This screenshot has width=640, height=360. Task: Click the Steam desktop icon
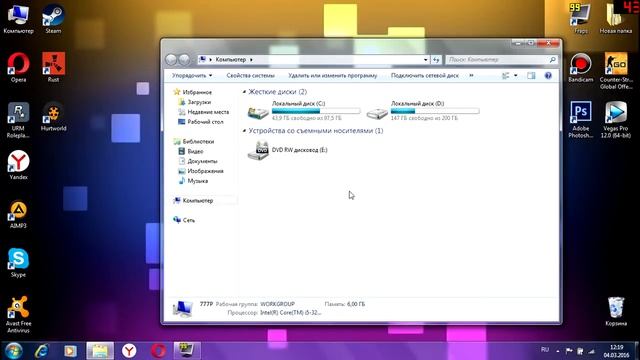click(53, 19)
